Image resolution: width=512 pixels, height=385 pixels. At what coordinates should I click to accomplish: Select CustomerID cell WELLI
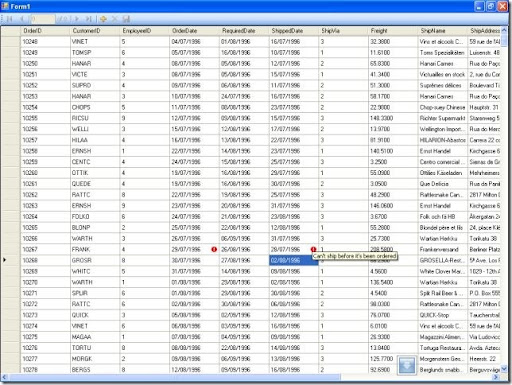(95, 129)
